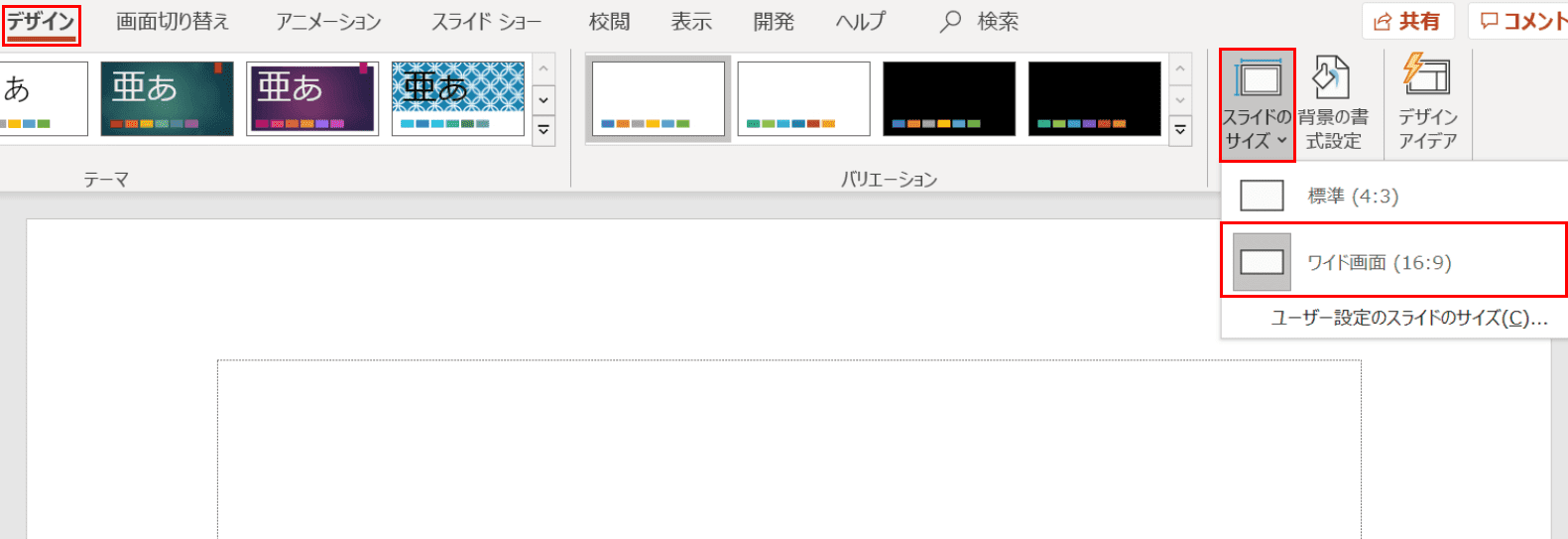Expand the variations gallery options
The height and width of the screenshot is (539, 1568).
point(1180,131)
